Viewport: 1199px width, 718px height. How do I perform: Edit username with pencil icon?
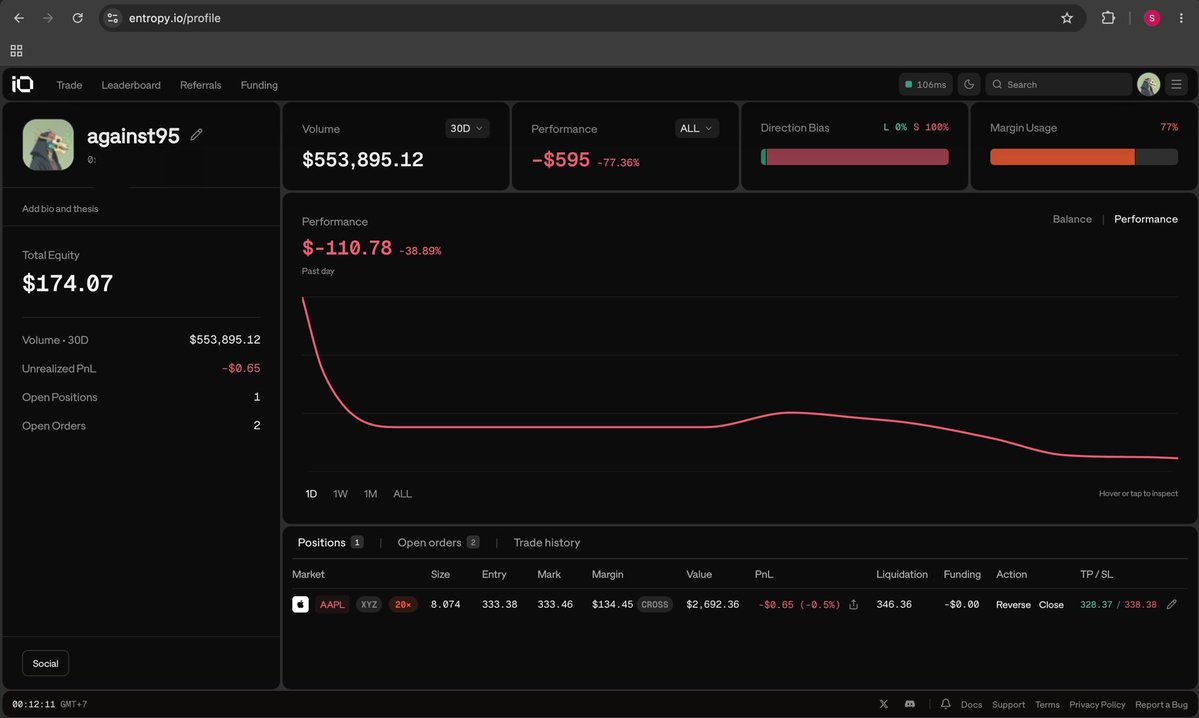(x=197, y=135)
